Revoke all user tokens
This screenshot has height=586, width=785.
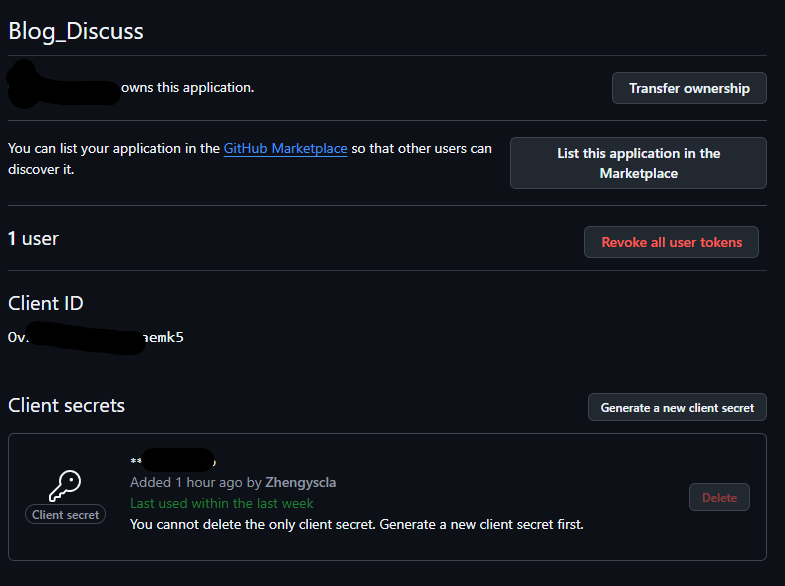pyautogui.click(x=671, y=242)
